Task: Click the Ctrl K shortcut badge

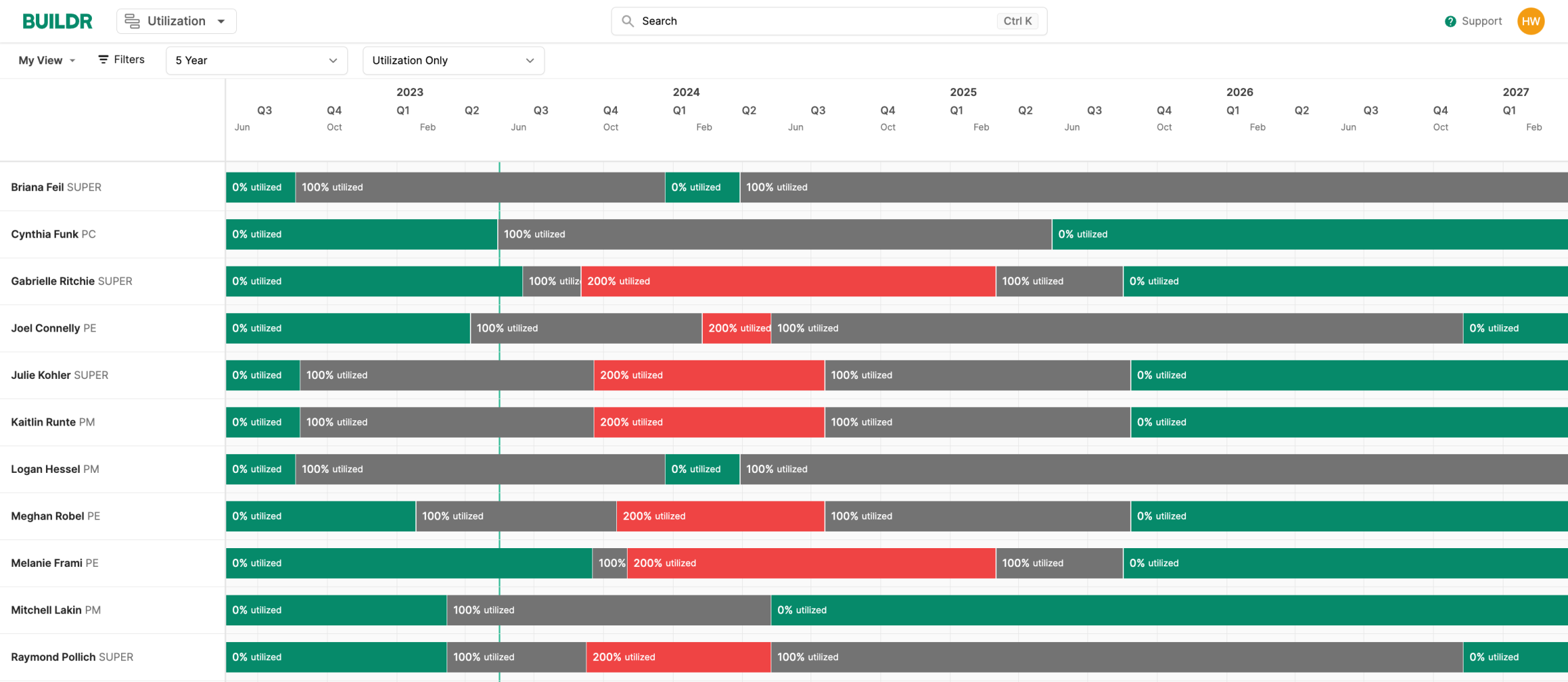Action: [x=1017, y=21]
